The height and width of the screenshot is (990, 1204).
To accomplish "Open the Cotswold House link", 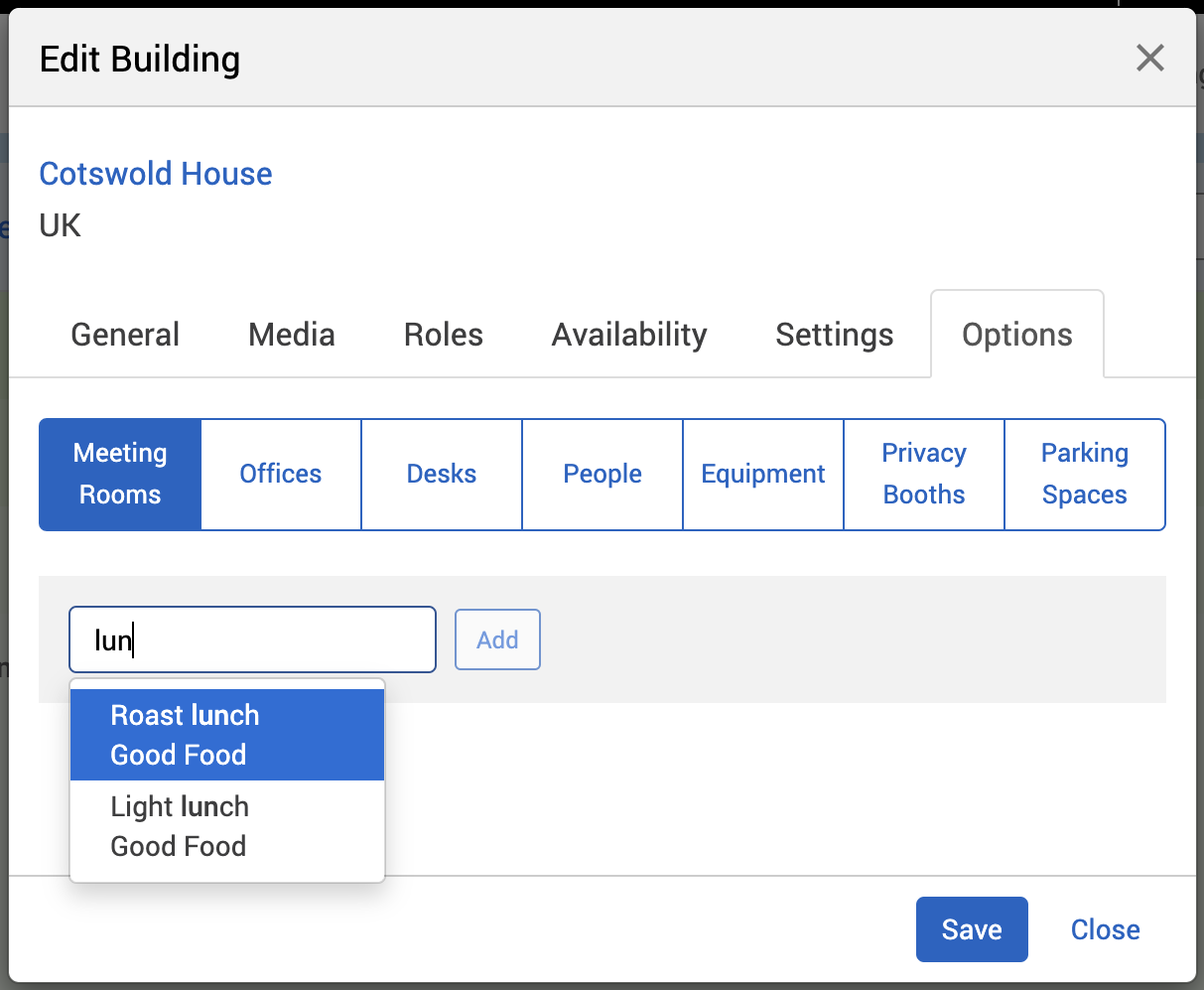I will click(156, 174).
